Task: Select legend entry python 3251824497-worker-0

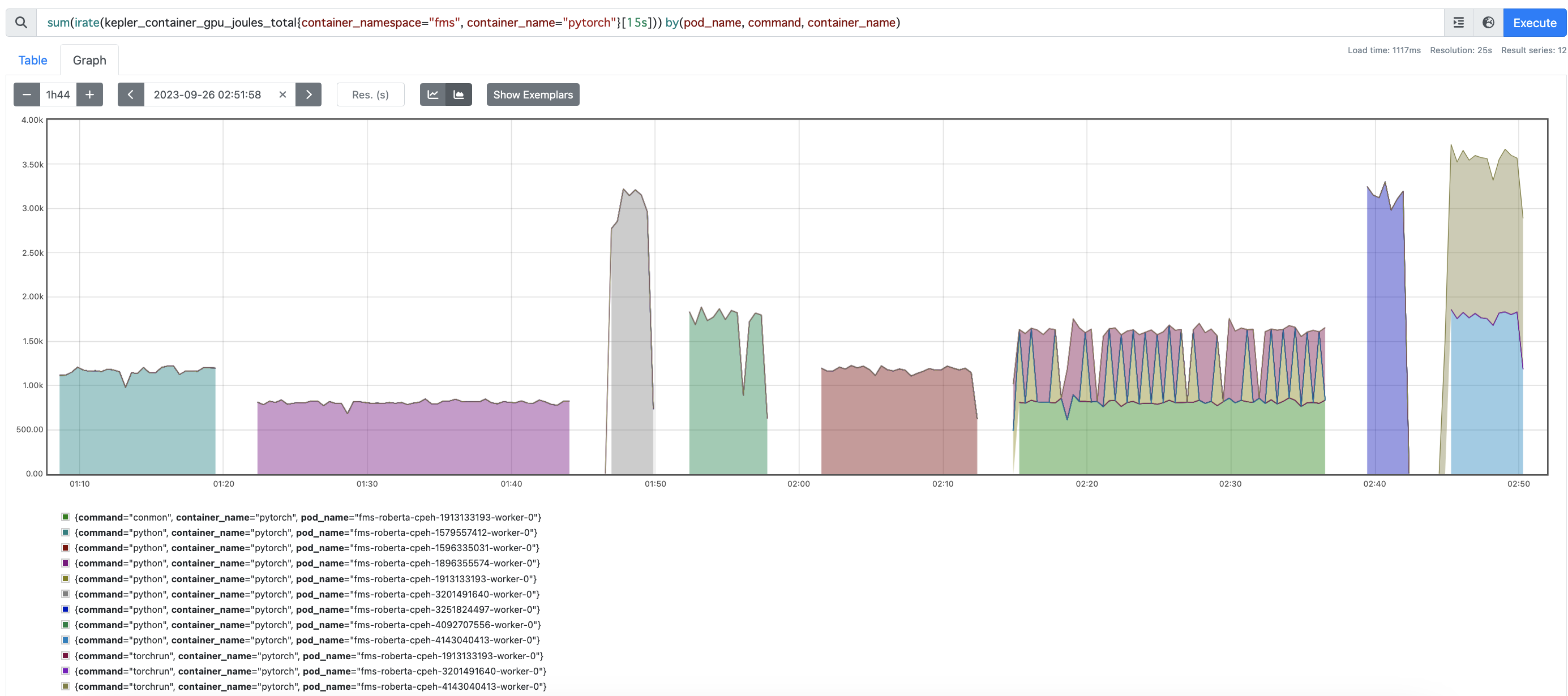Action: (307, 609)
